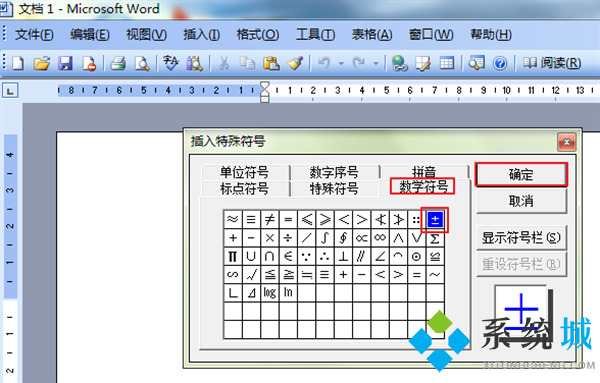
Task: Select the ∞ infinity symbol in grid
Action: (x=380, y=238)
